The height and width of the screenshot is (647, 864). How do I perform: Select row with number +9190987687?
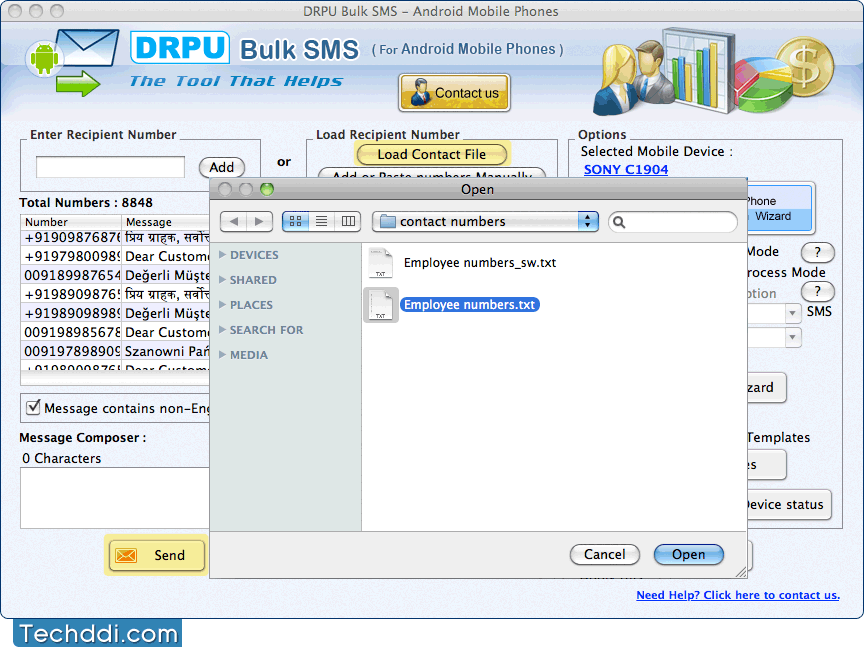click(115, 238)
